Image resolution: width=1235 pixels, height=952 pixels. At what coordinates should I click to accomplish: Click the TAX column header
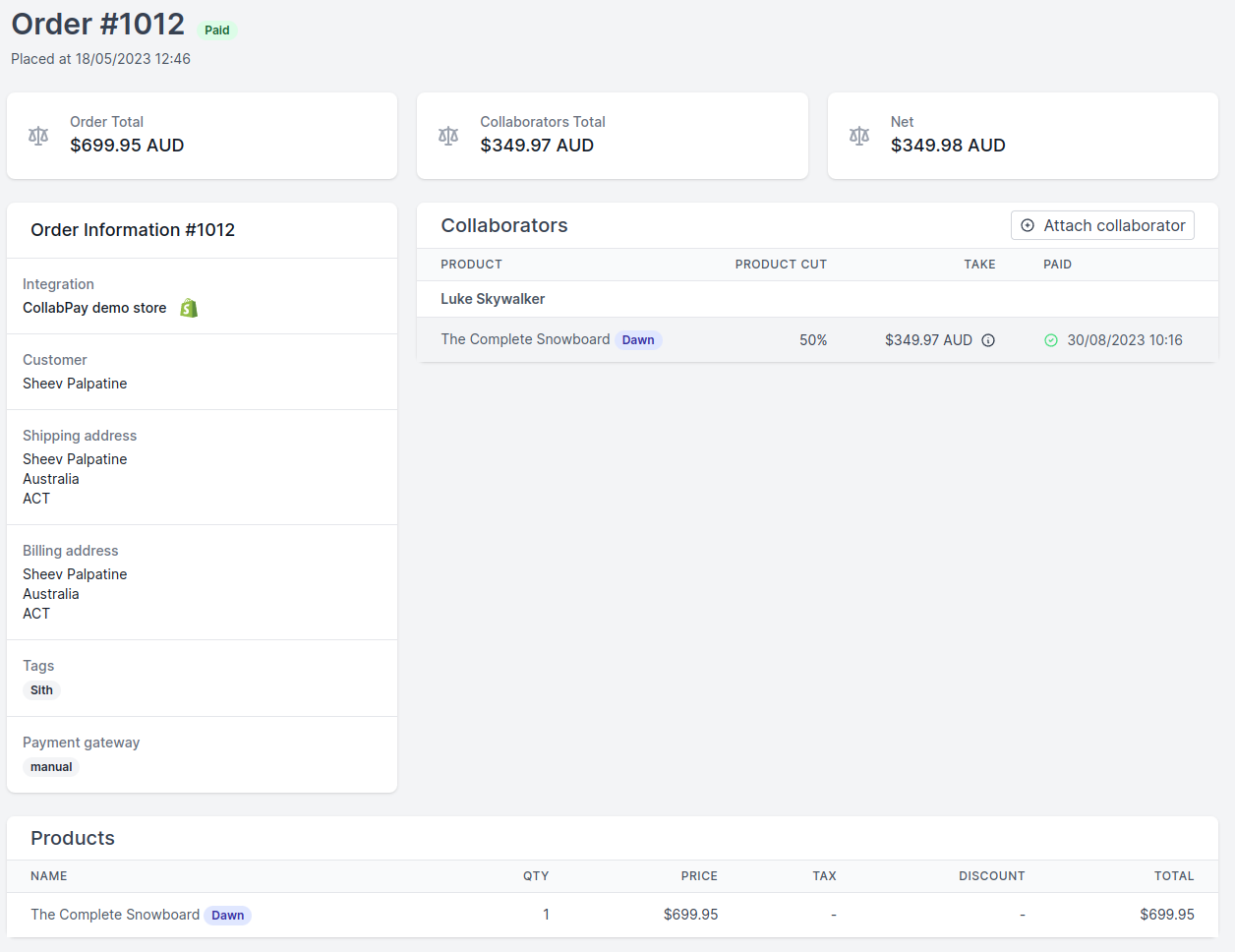pos(824,876)
